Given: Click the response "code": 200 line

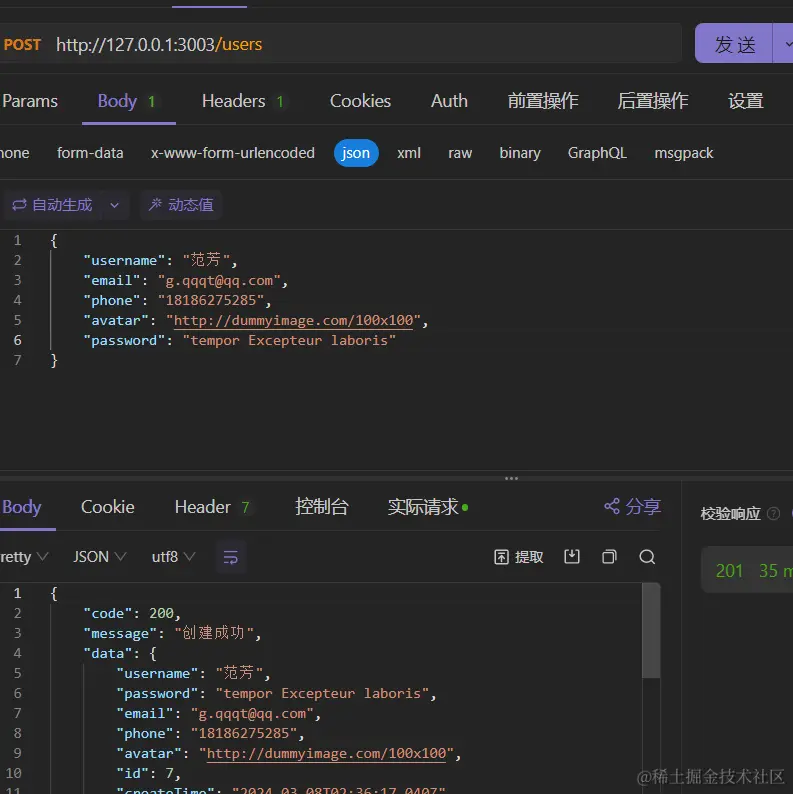Looking at the screenshot, I should (131, 613).
